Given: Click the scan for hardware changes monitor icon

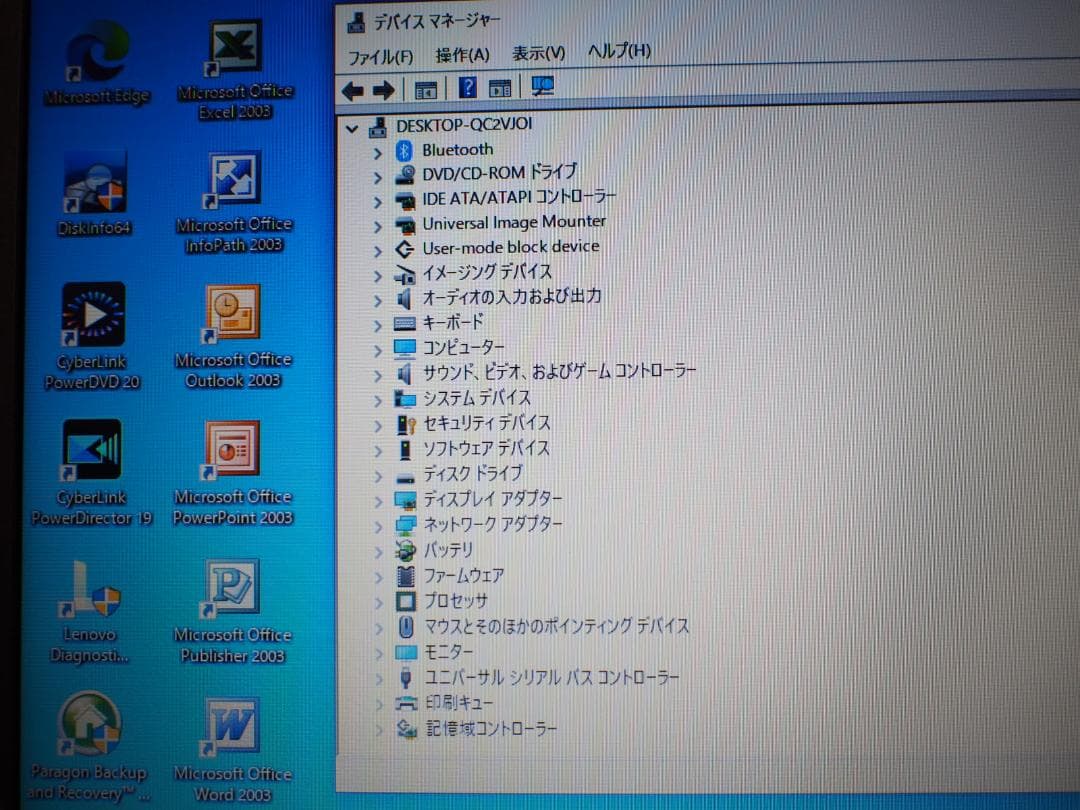Looking at the screenshot, I should click(543, 86).
